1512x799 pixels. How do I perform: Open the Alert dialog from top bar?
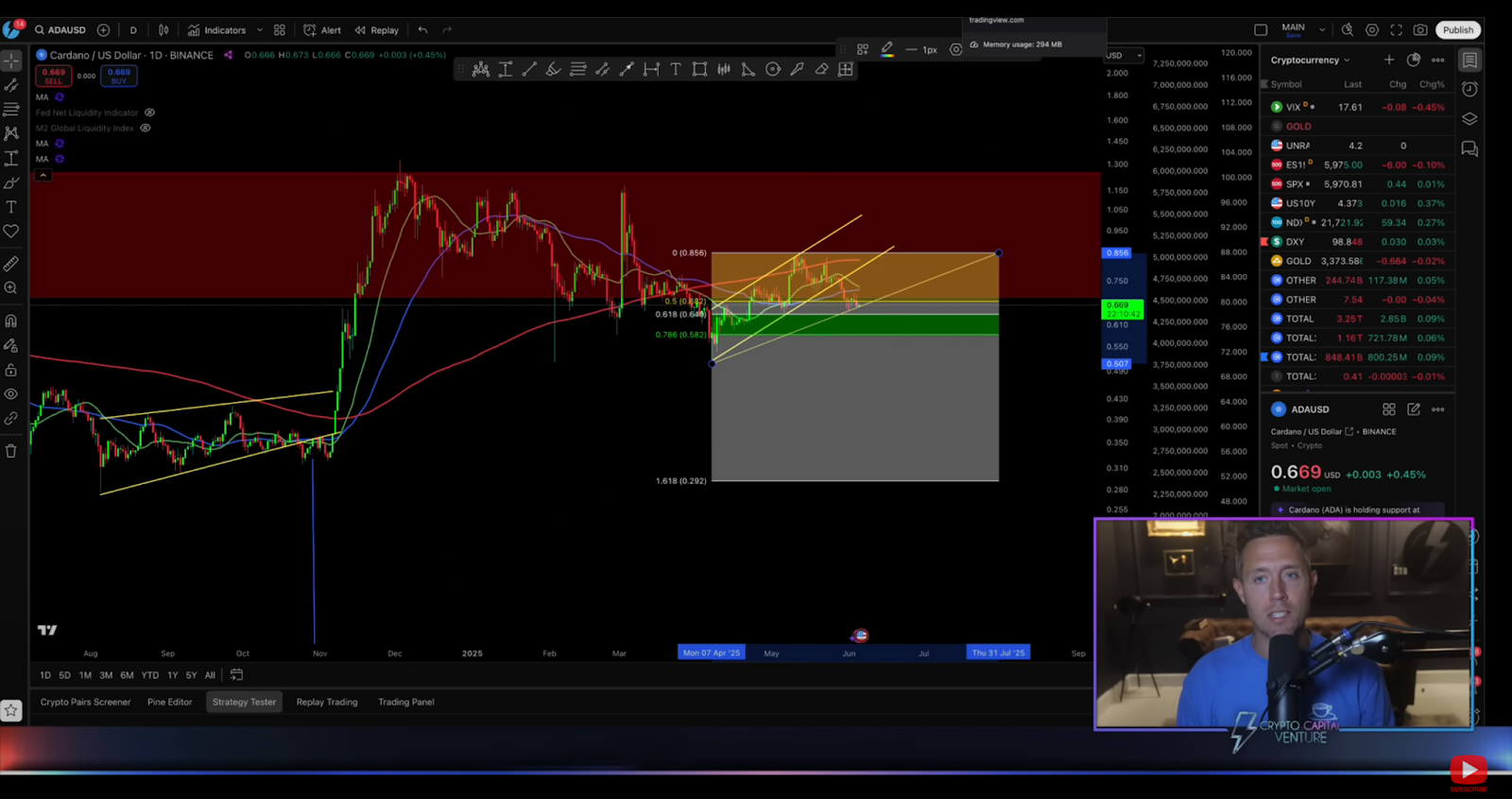tap(322, 30)
